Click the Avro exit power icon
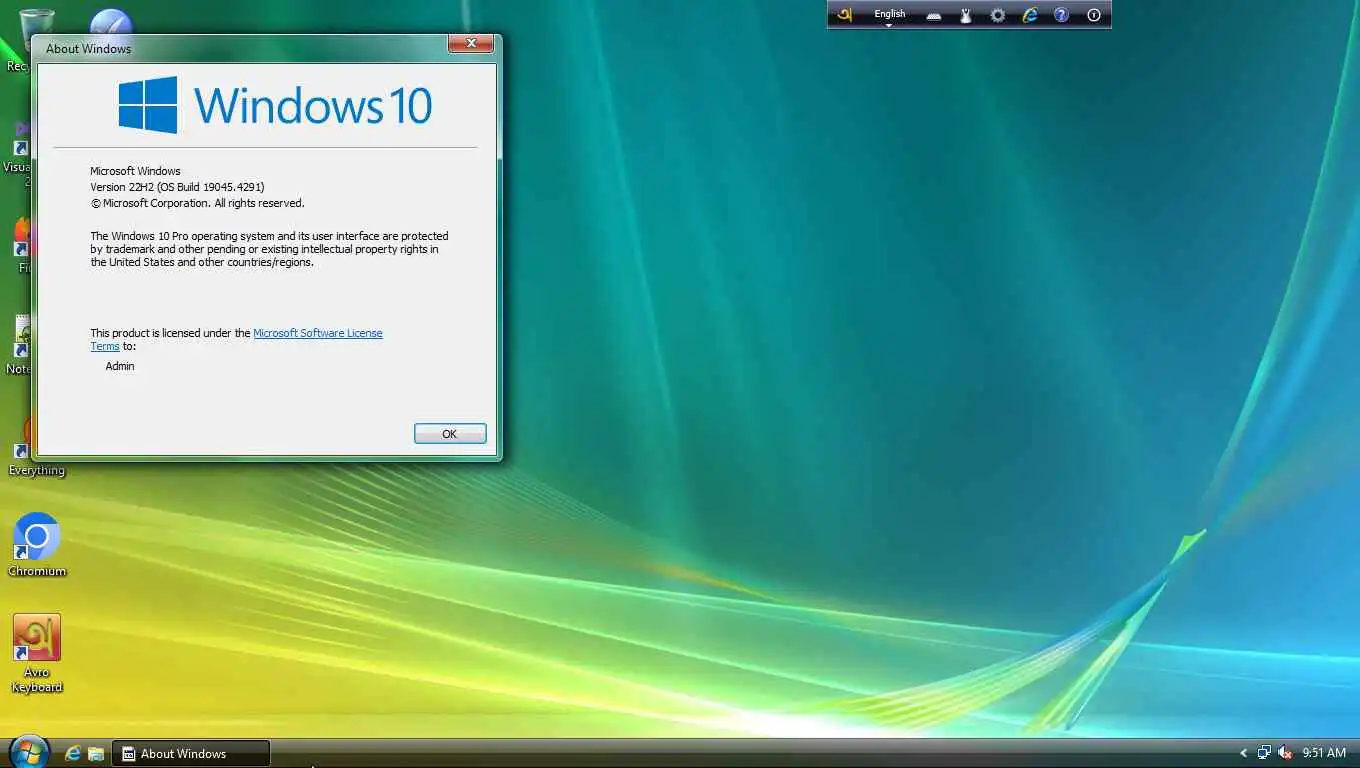This screenshot has width=1360, height=768. 1093,15
